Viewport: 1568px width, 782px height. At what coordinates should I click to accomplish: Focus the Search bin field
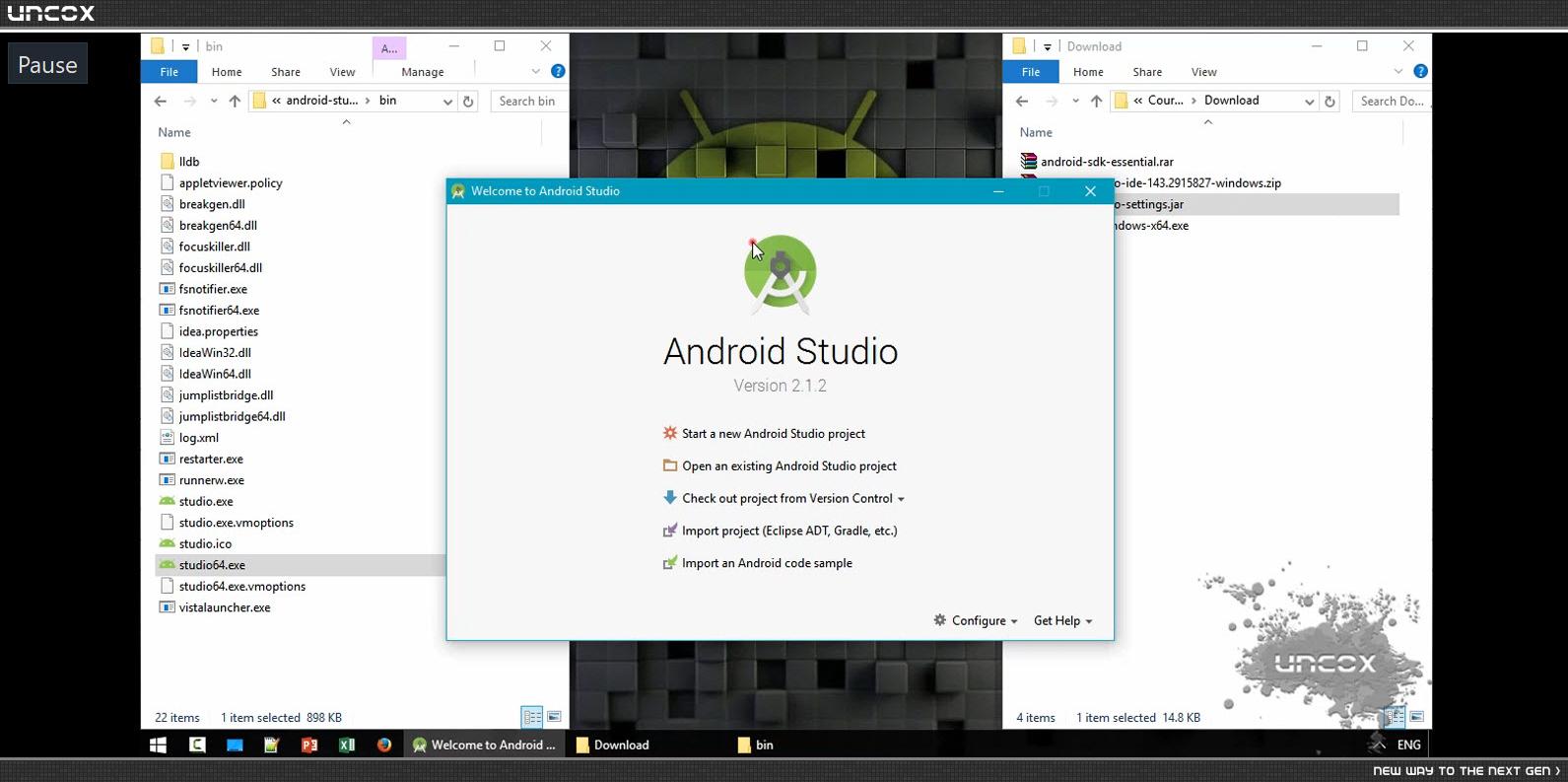[530, 101]
